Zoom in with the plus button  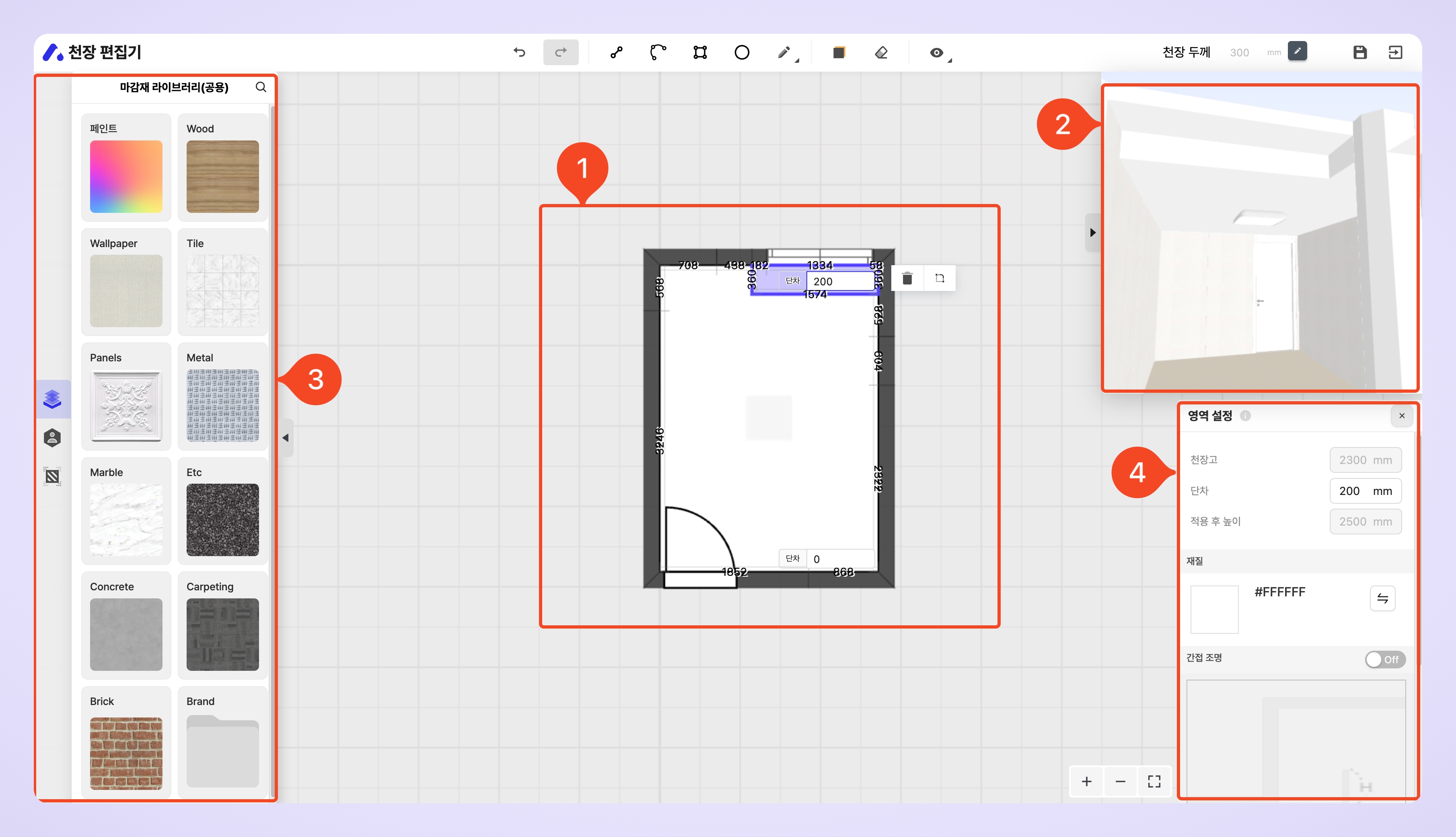pos(1086,781)
